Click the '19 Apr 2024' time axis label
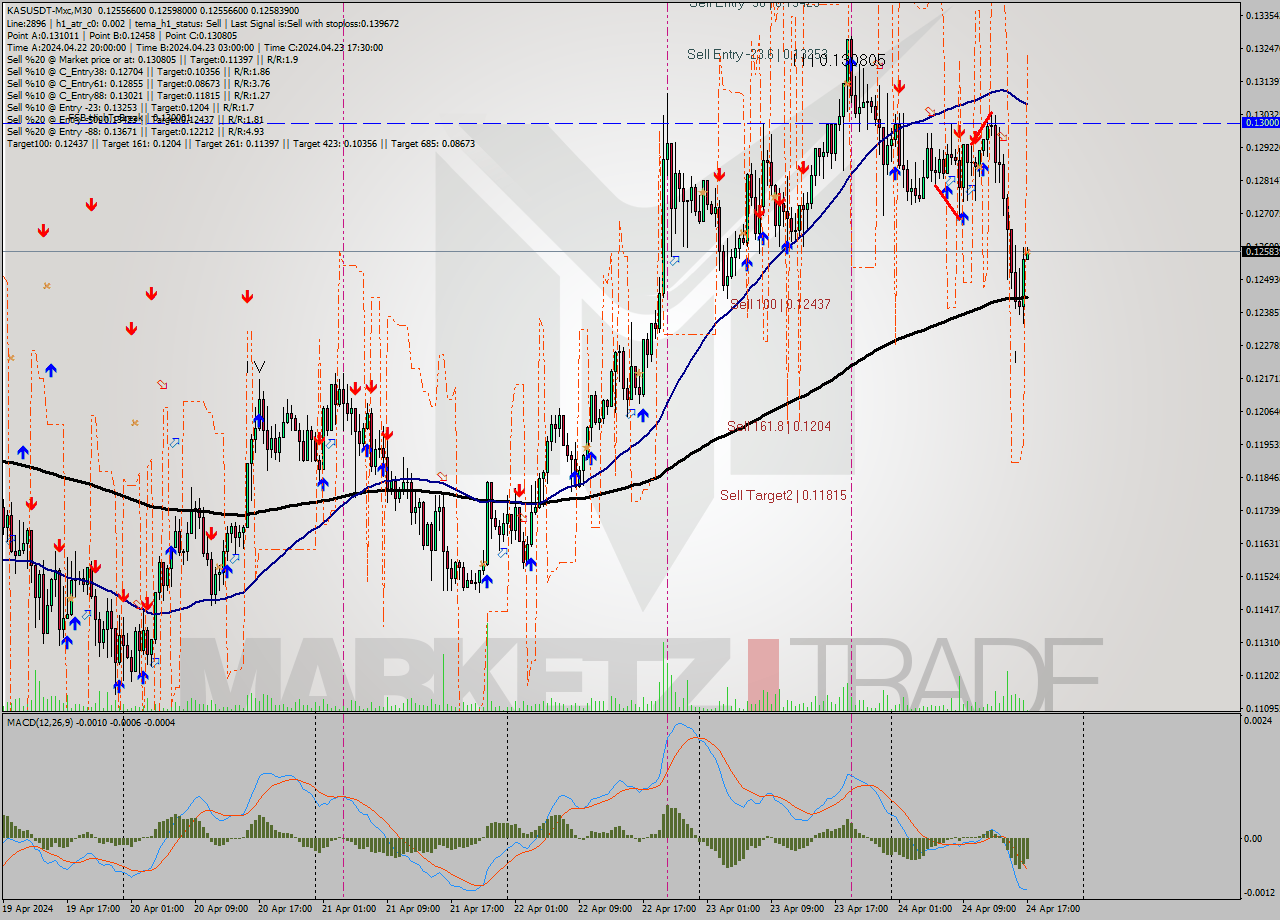The image size is (1280, 920). pyautogui.click(x=30, y=909)
